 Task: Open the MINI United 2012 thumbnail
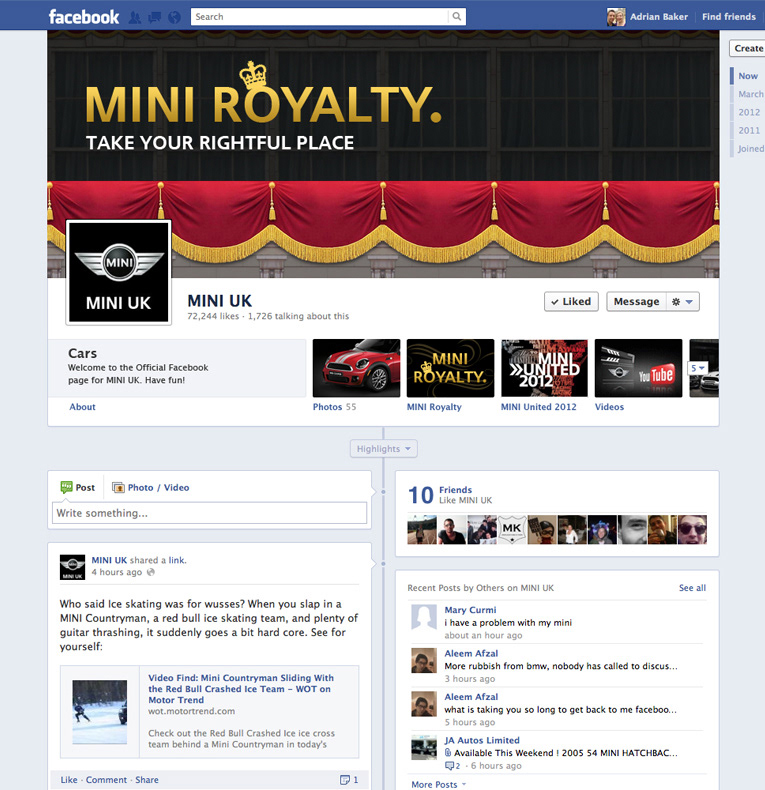(544, 368)
